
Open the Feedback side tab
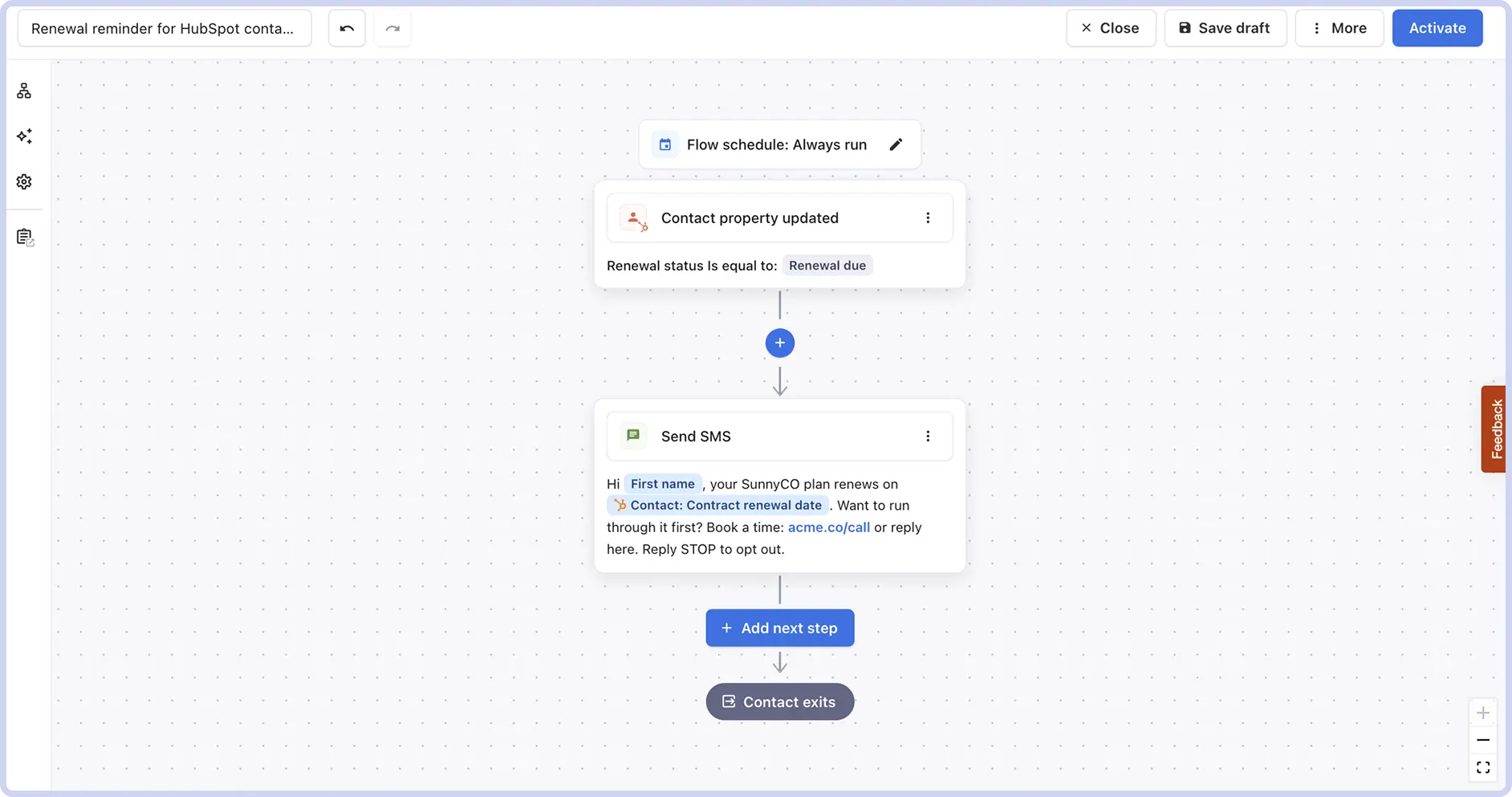tap(1494, 429)
